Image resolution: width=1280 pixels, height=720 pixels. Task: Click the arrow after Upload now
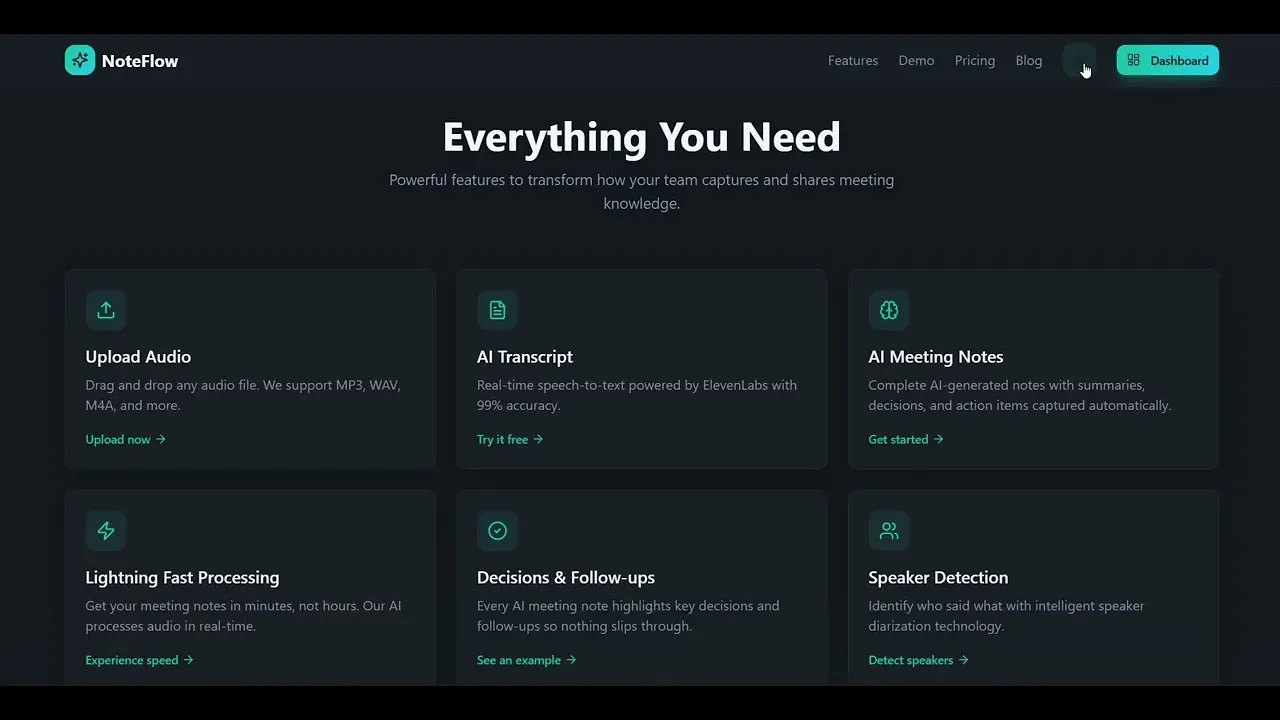click(x=161, y=439)
